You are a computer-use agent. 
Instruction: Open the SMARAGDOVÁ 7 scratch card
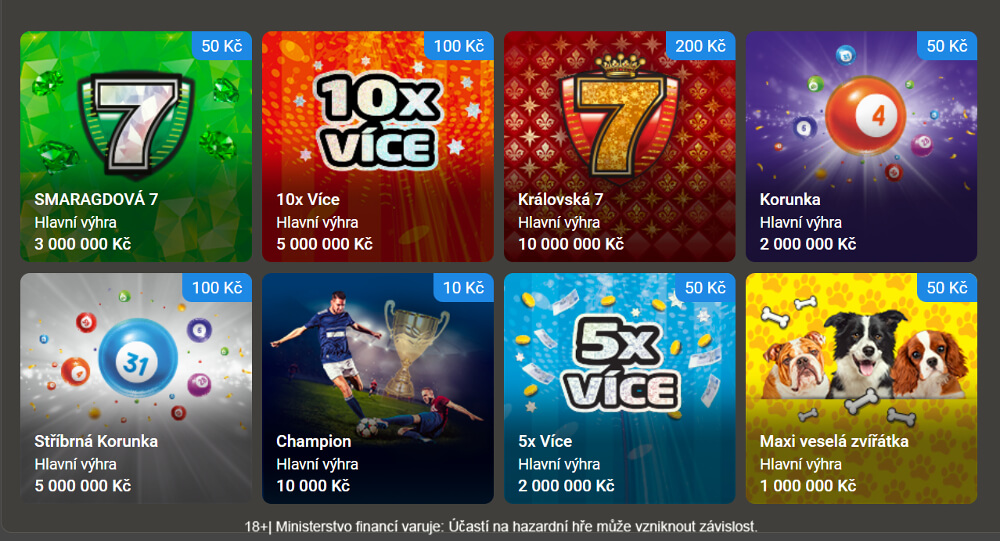point(136,146)
